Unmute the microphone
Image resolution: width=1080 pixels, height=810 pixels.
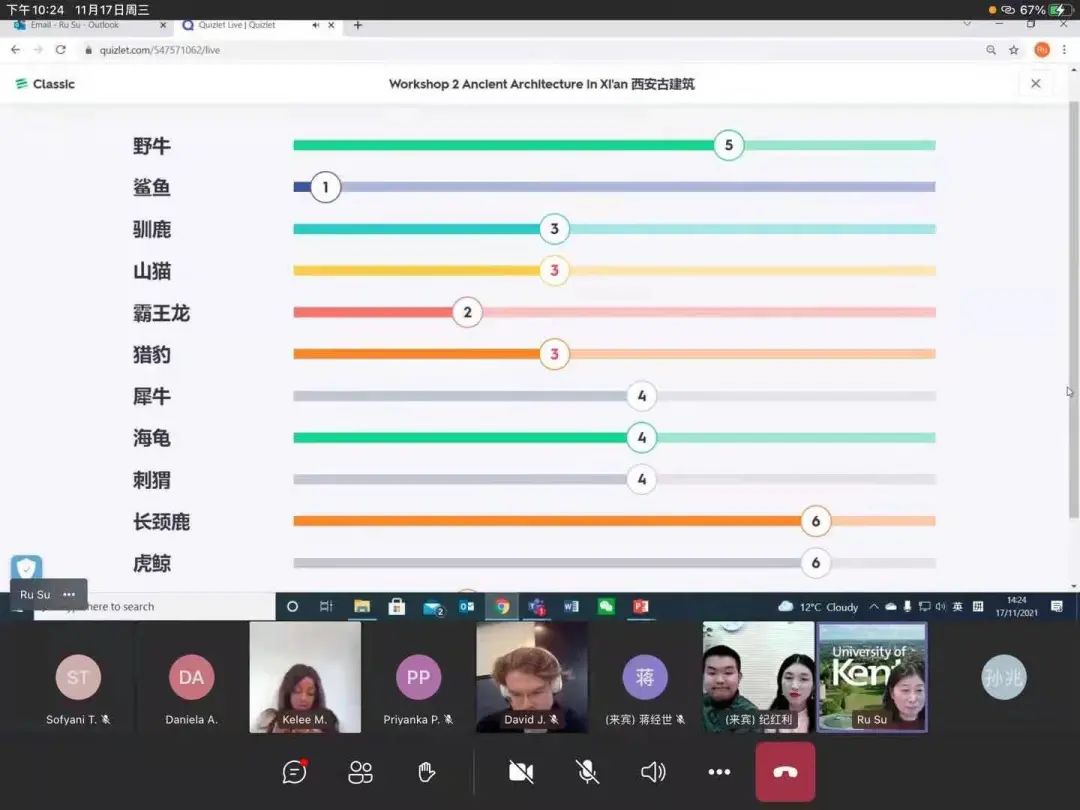[587, 771]
